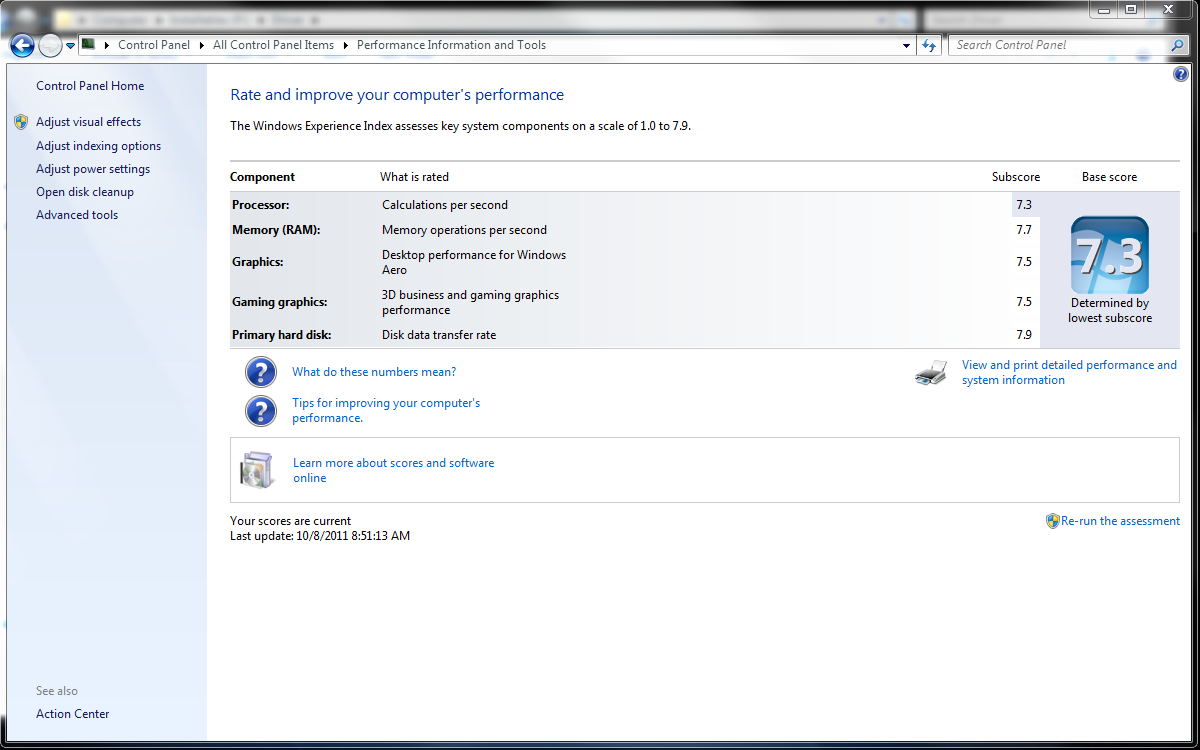Launch Open disk cleanup
The image size is (1200, 750).
(85, 192)
